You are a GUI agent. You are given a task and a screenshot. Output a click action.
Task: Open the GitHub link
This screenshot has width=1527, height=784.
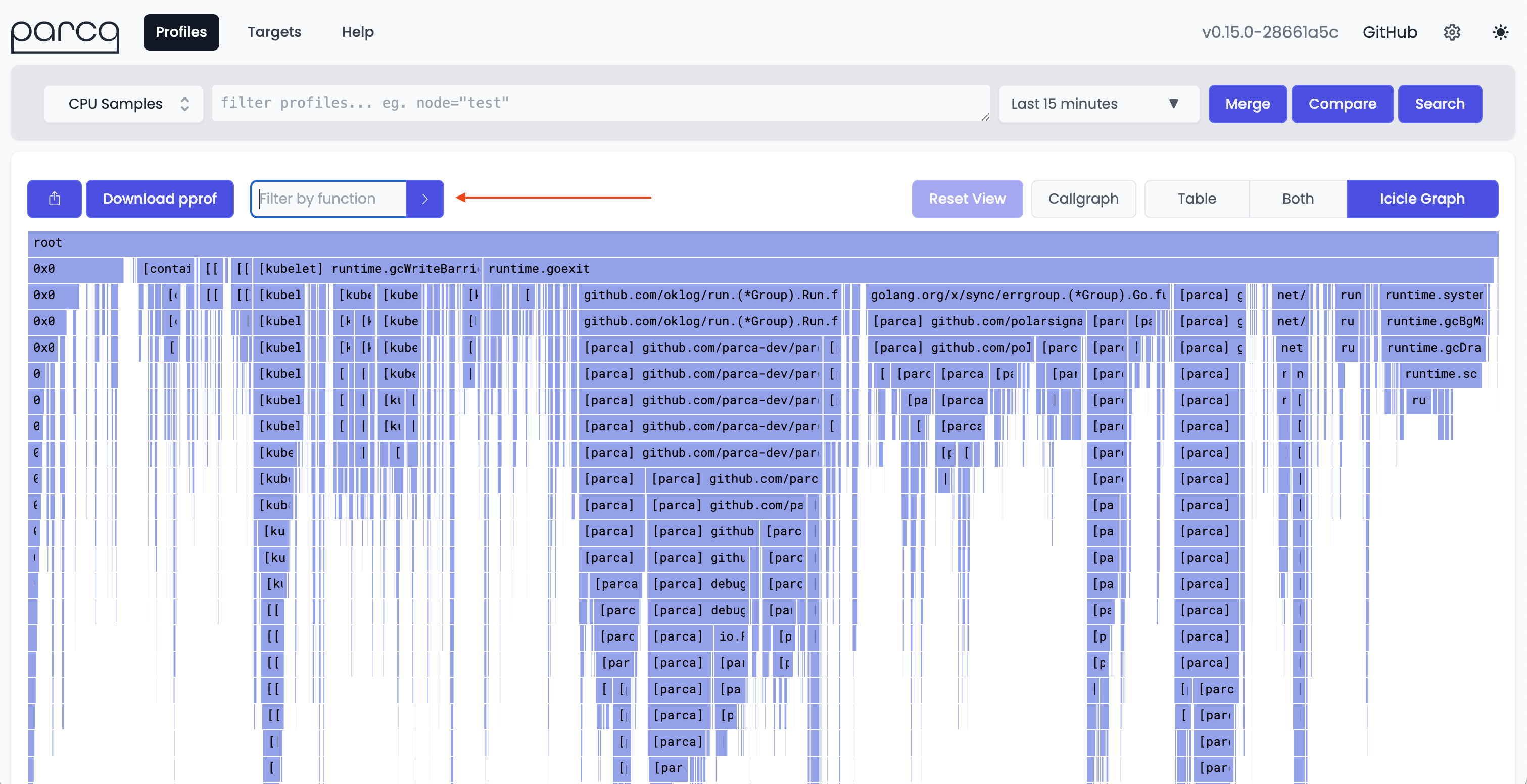coord(1390,32)
